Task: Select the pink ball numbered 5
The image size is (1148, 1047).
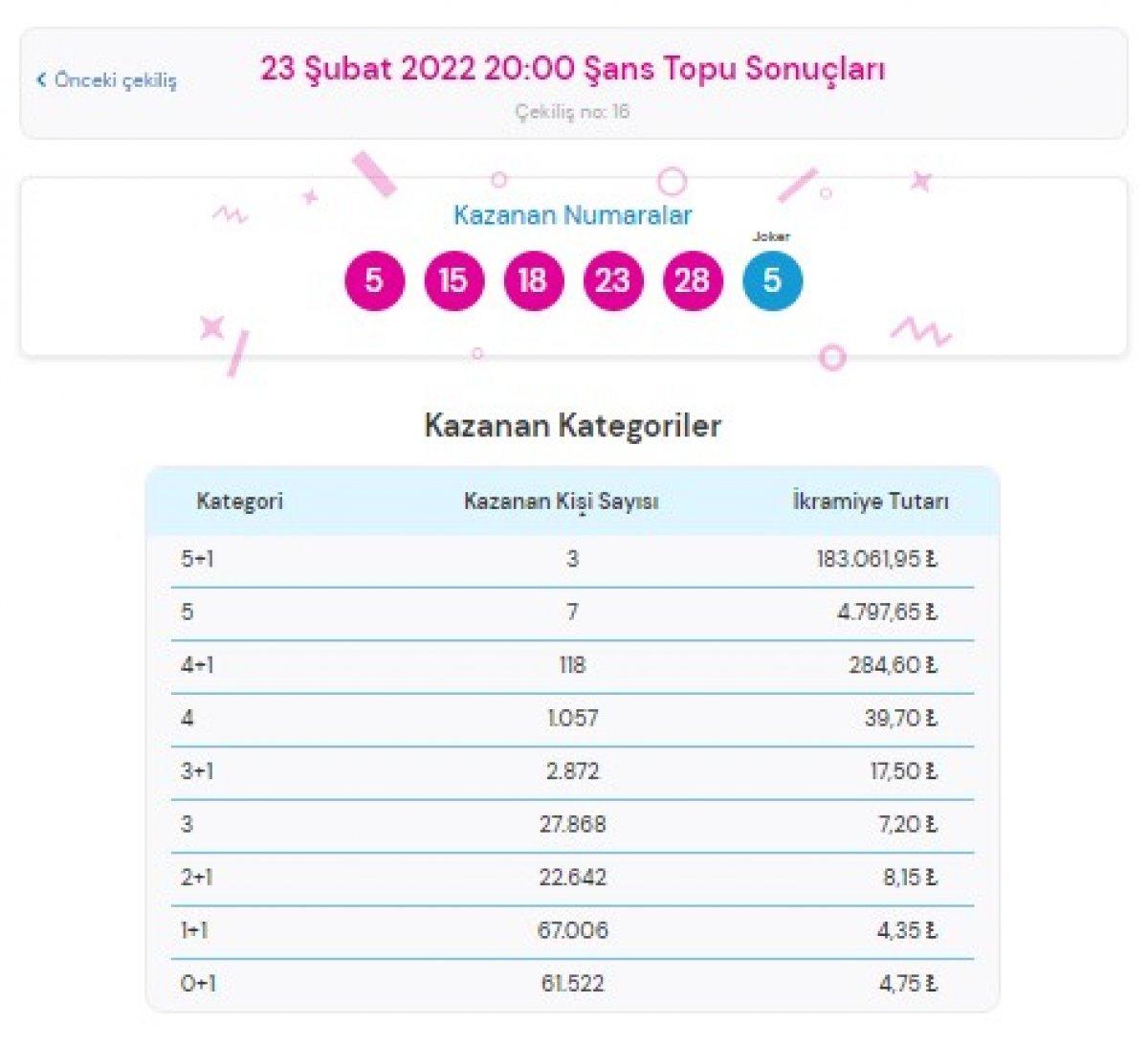Action: (373, 279)
